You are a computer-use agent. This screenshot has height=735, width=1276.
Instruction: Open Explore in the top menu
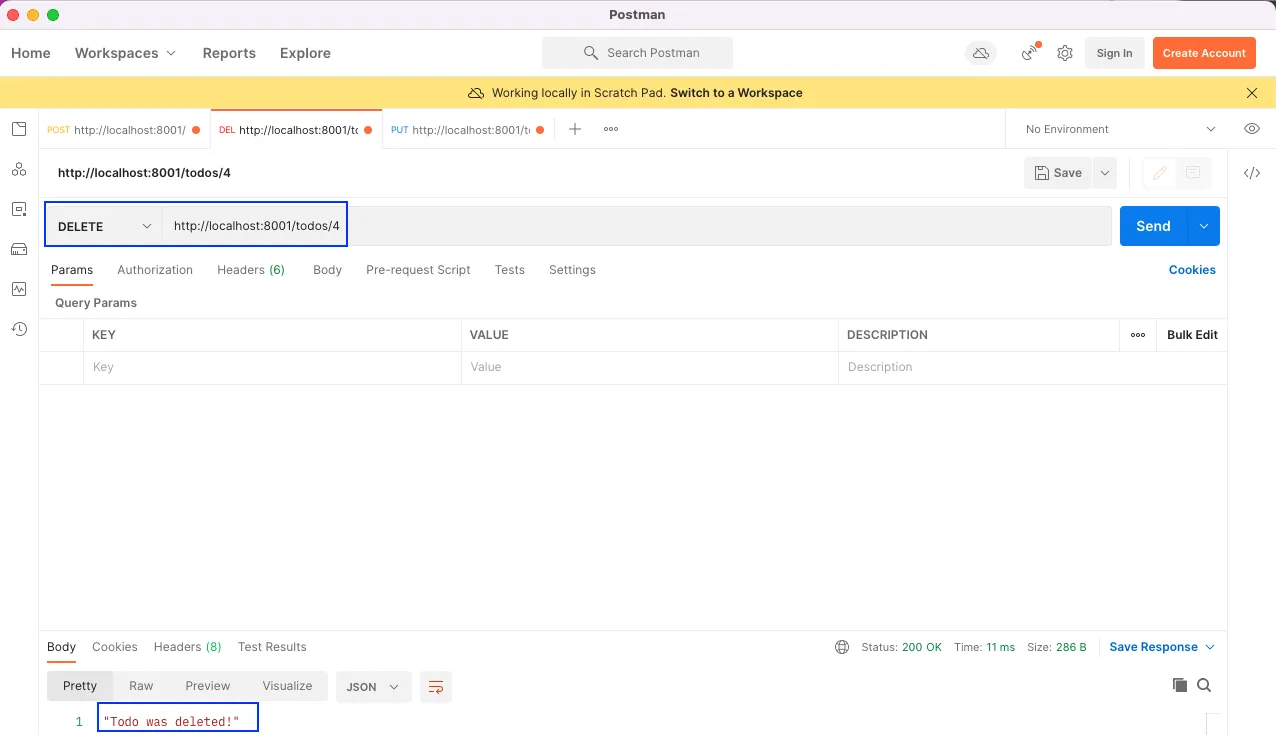(x=305, y=53)
